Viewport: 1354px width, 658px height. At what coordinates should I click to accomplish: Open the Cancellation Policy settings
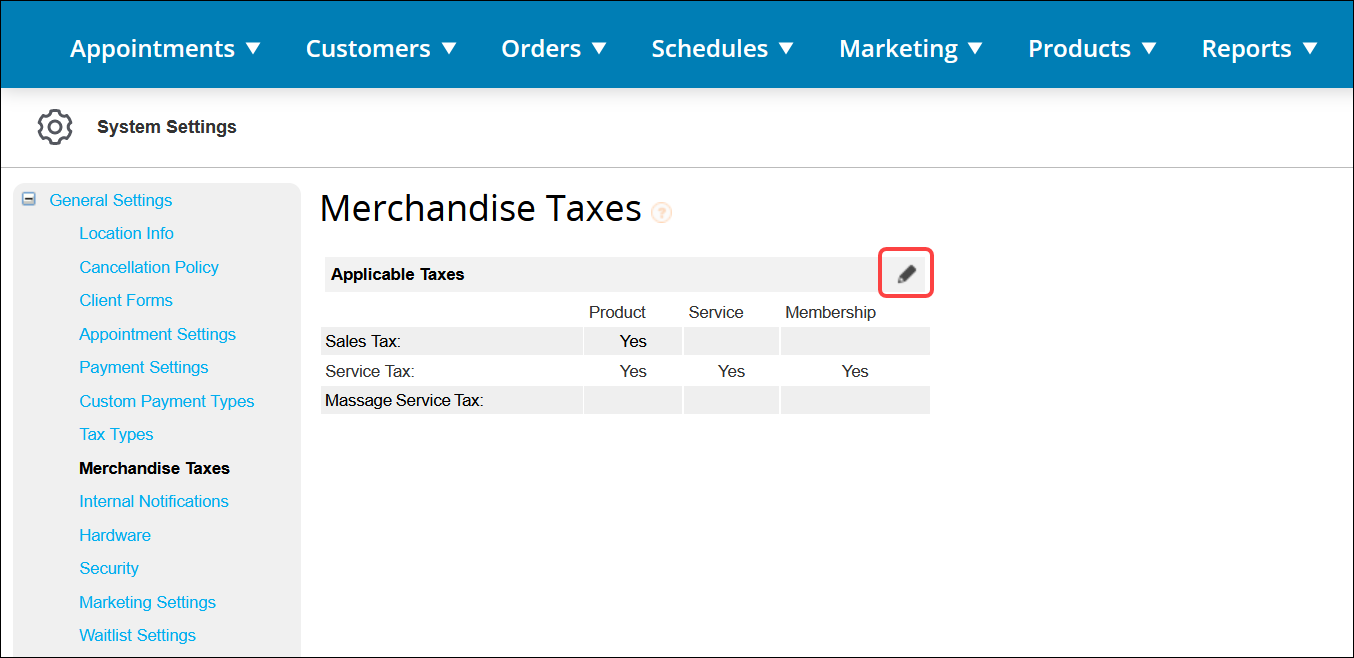pos(149,266)
